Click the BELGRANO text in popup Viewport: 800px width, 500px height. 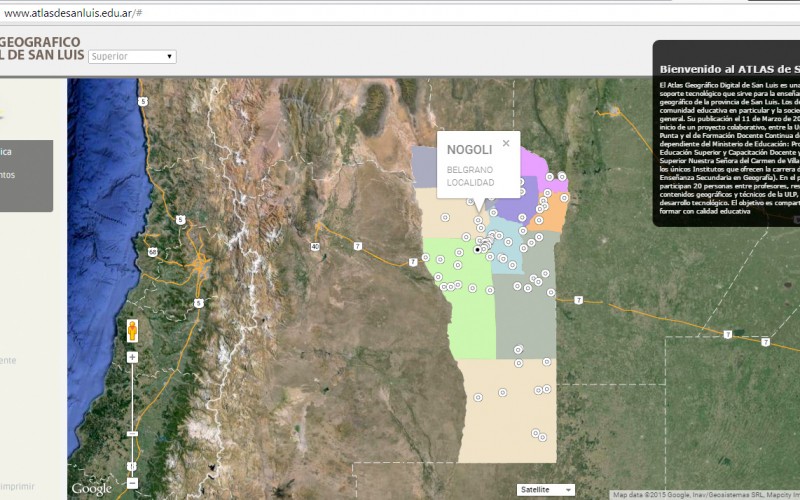click(x=470, y=170)
